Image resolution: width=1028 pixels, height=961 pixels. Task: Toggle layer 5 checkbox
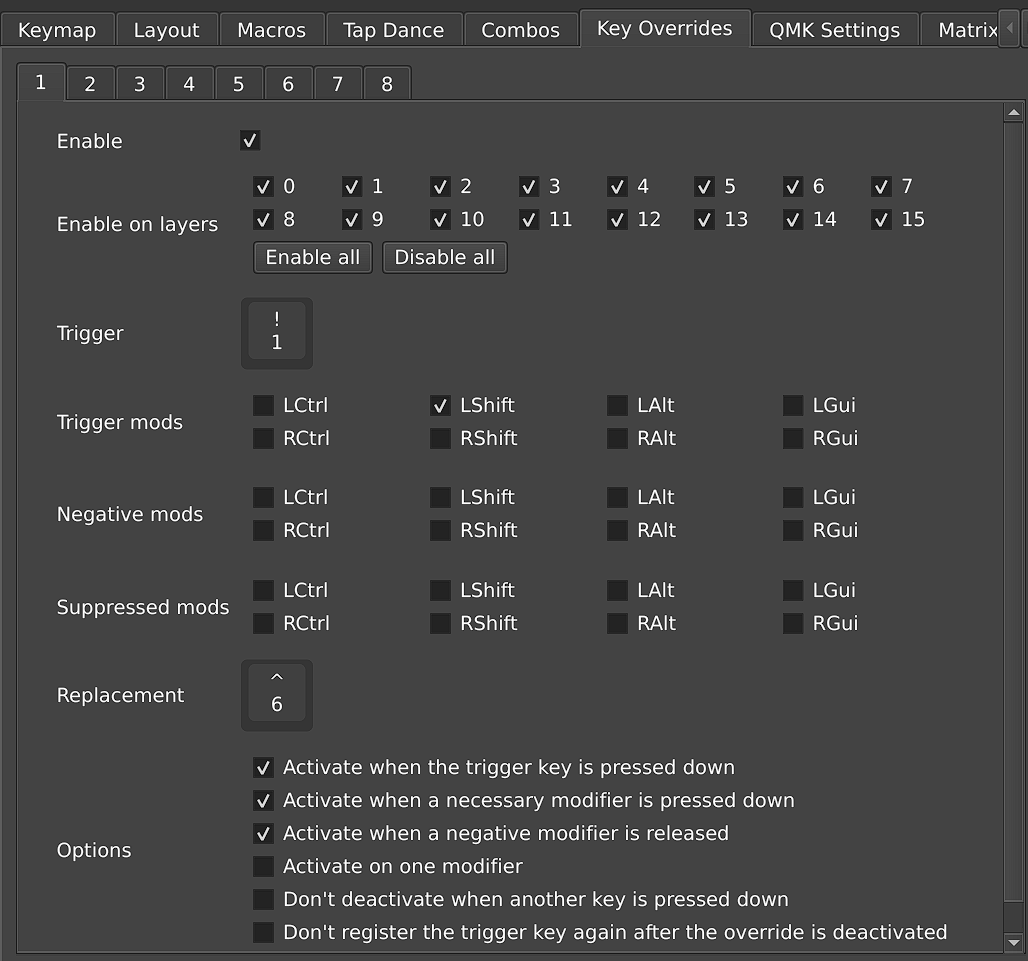tap(705, 187)
